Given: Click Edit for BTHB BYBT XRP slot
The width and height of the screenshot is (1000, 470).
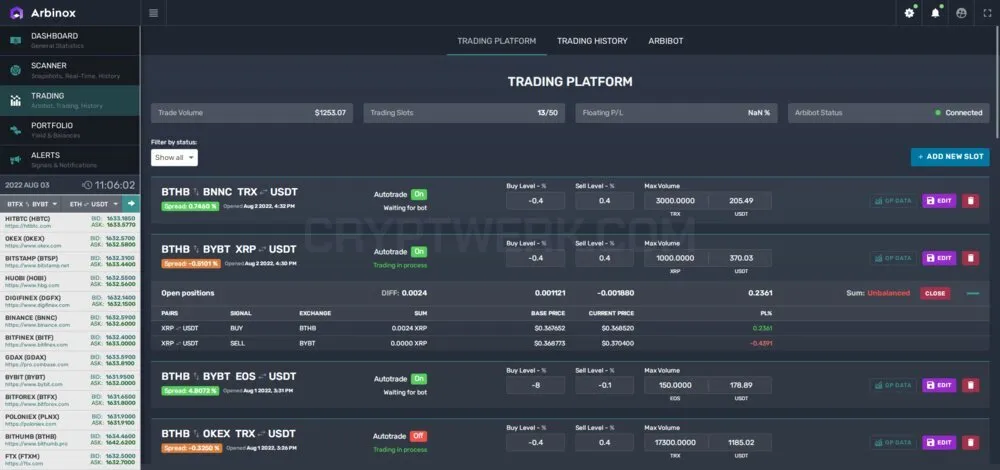Looking at the screenshot, I should 939,258.
